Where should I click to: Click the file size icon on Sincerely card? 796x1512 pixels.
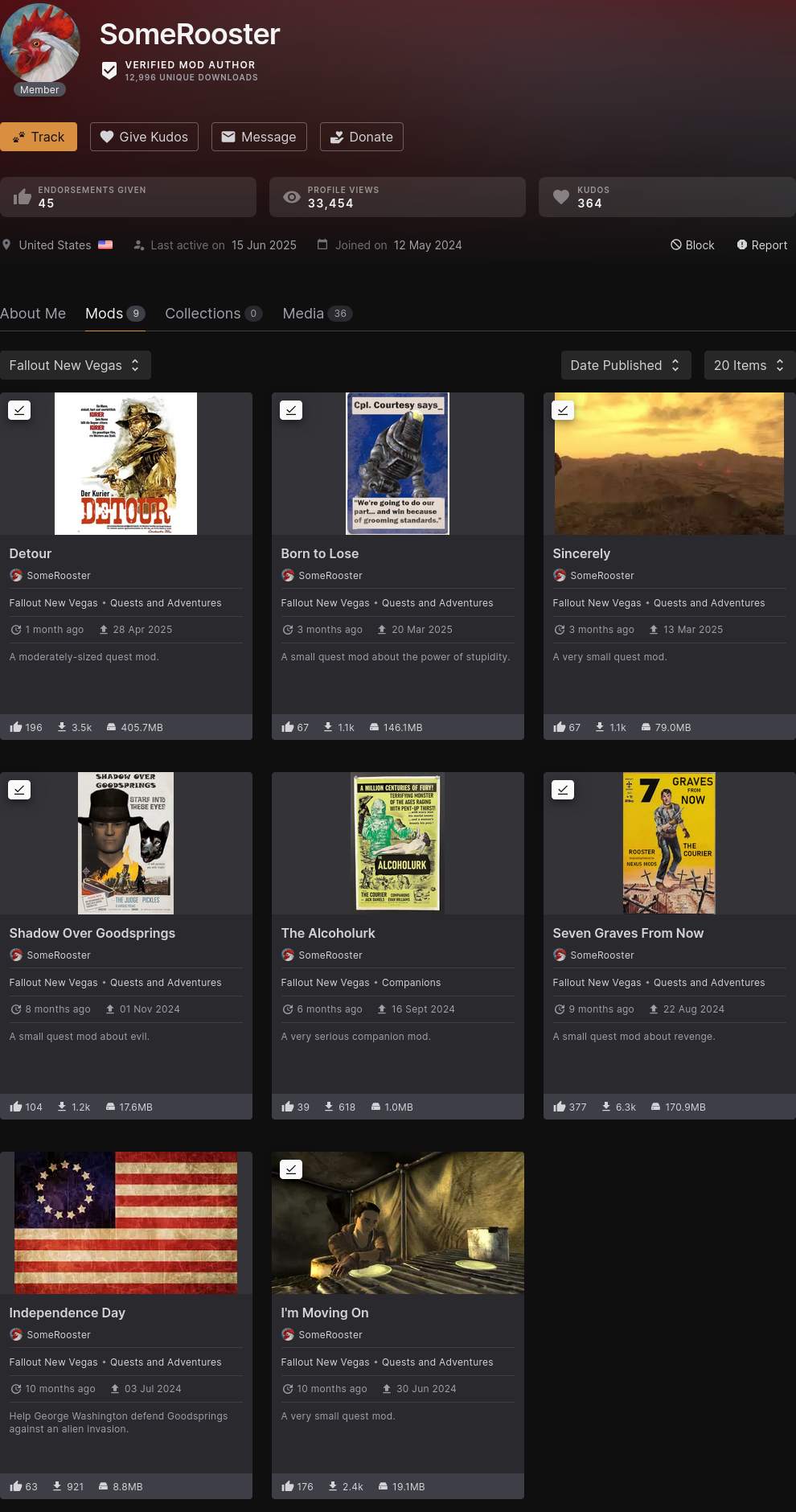(646, 727)
